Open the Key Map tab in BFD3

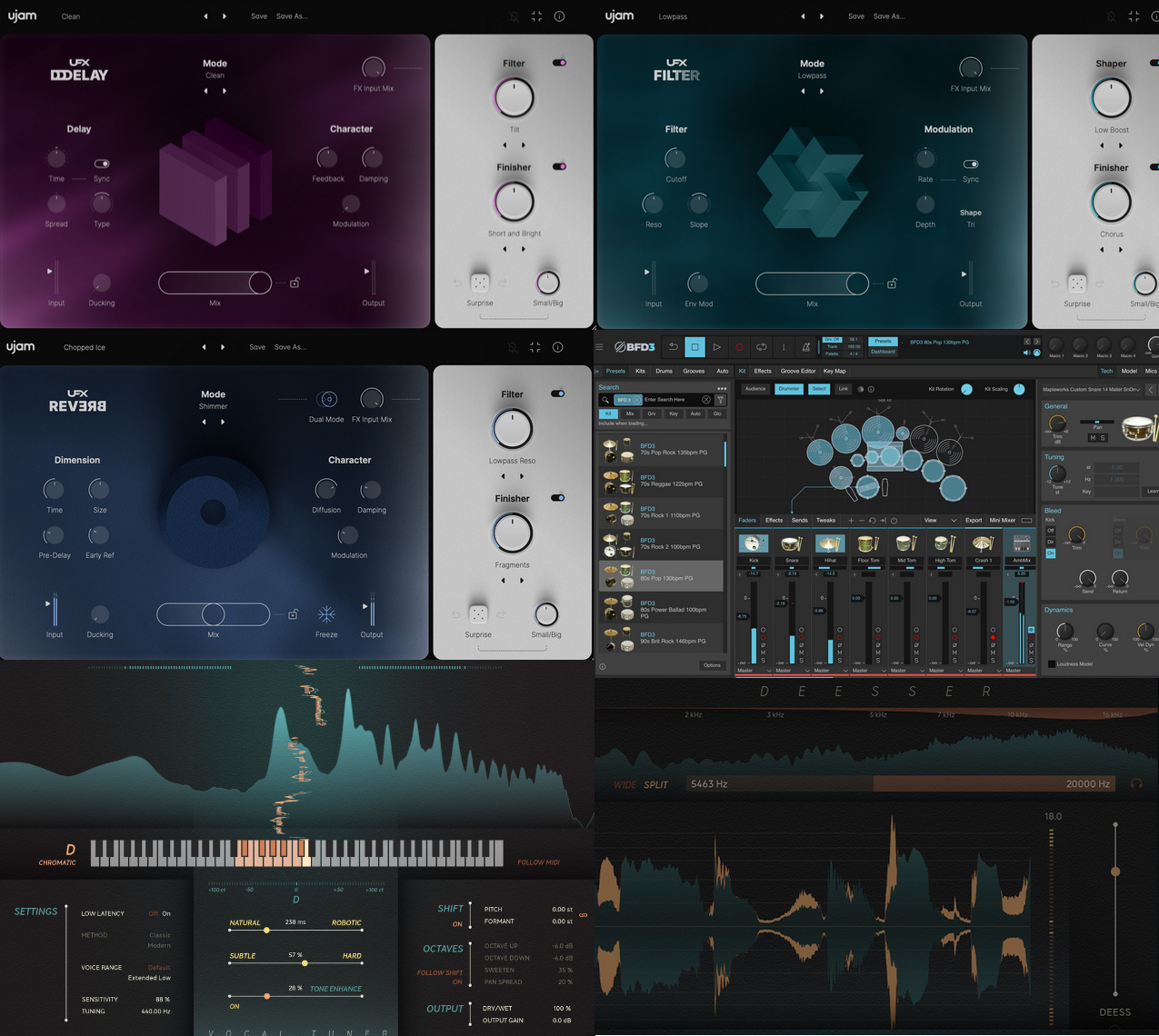click(834, 371)
